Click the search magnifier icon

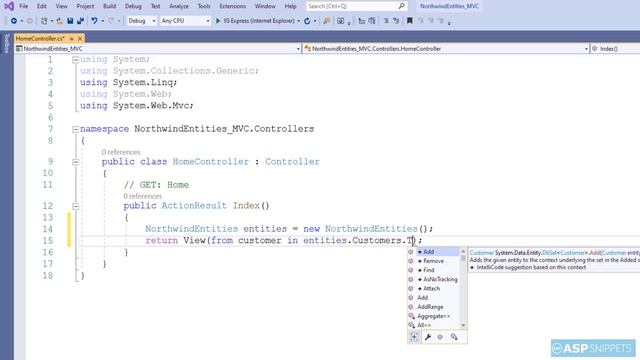[x=402, y=6]
